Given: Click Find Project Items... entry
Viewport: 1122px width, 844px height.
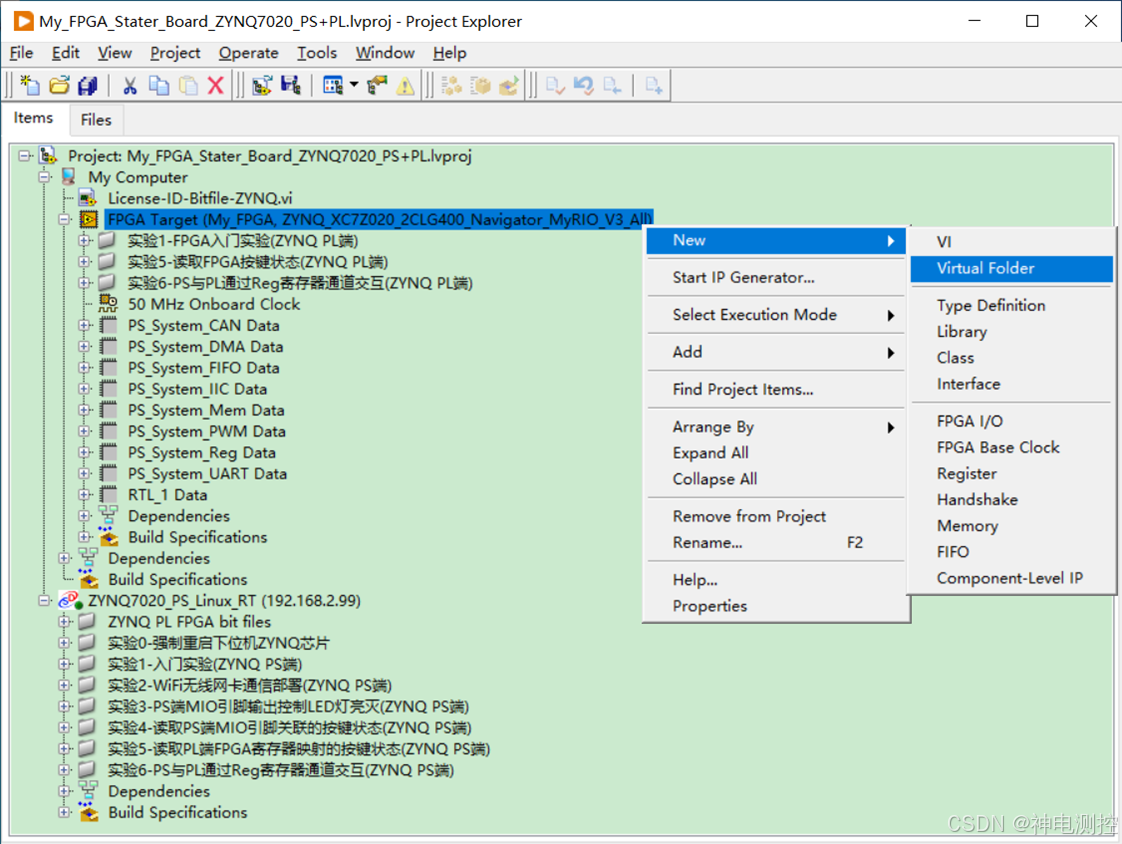Looking at the screenshot, I should pos(776,389).
